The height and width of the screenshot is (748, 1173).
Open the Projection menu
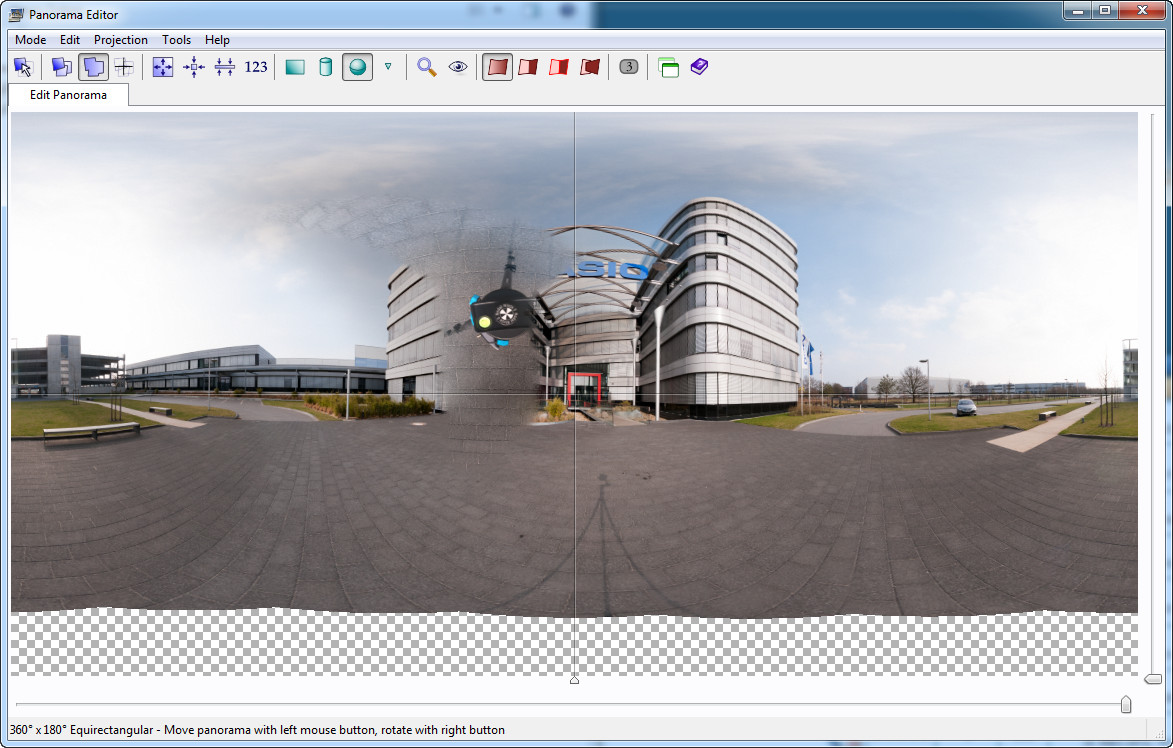click(x=121, y=40)
